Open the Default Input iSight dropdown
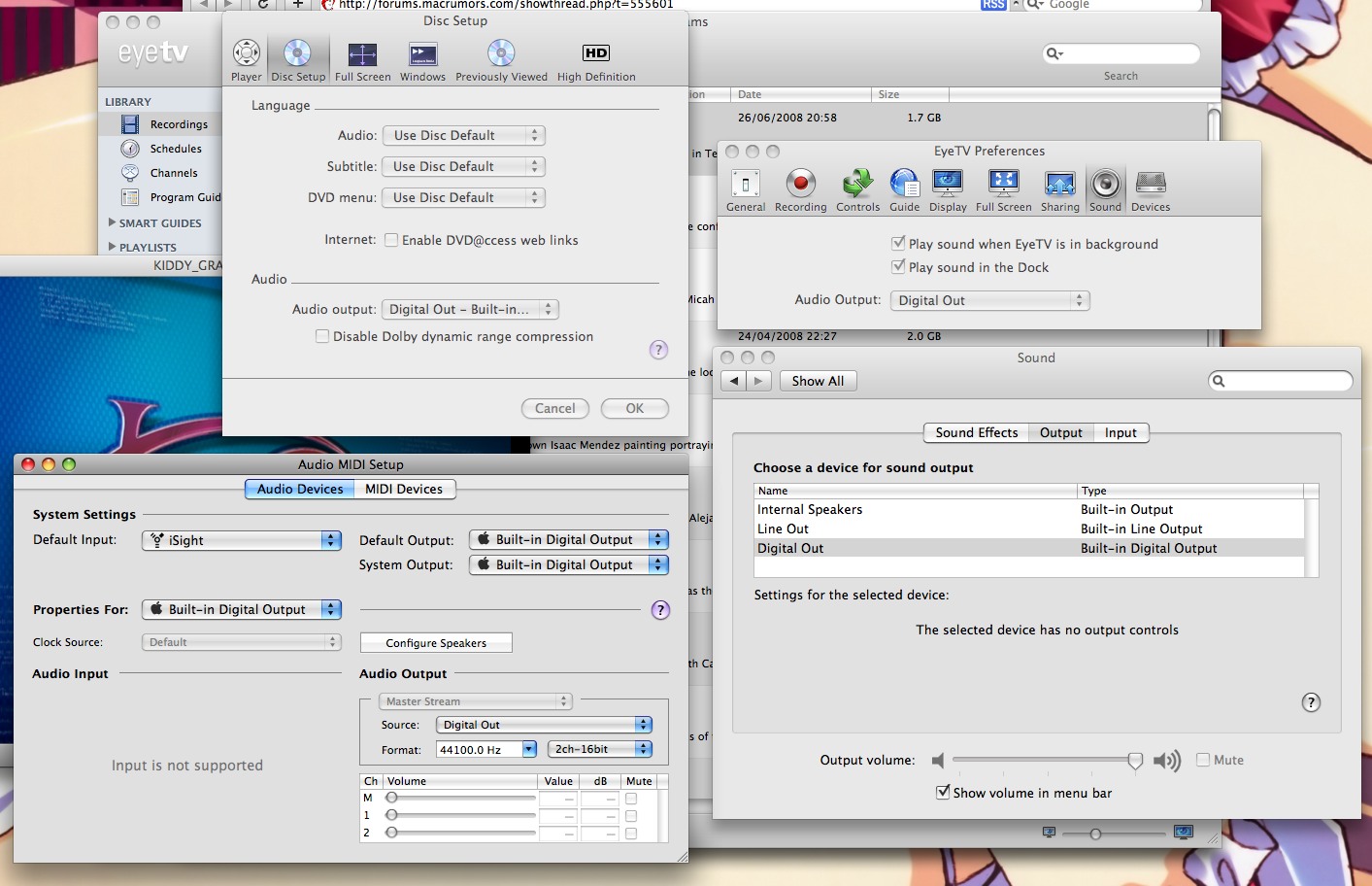 click(x=242, y=540)
